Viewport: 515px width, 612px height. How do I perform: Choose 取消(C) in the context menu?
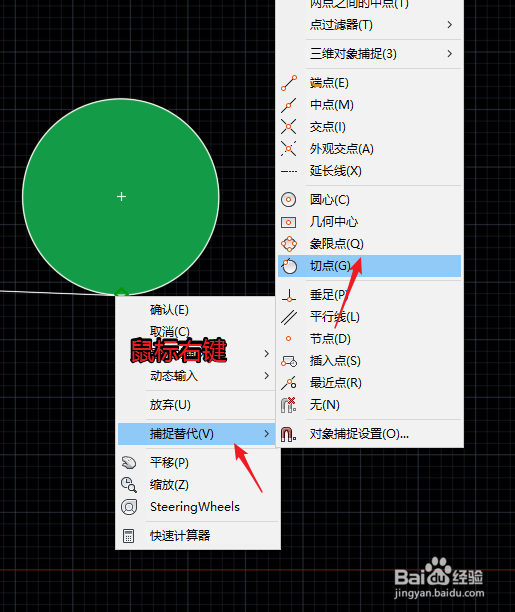(196, 332)
